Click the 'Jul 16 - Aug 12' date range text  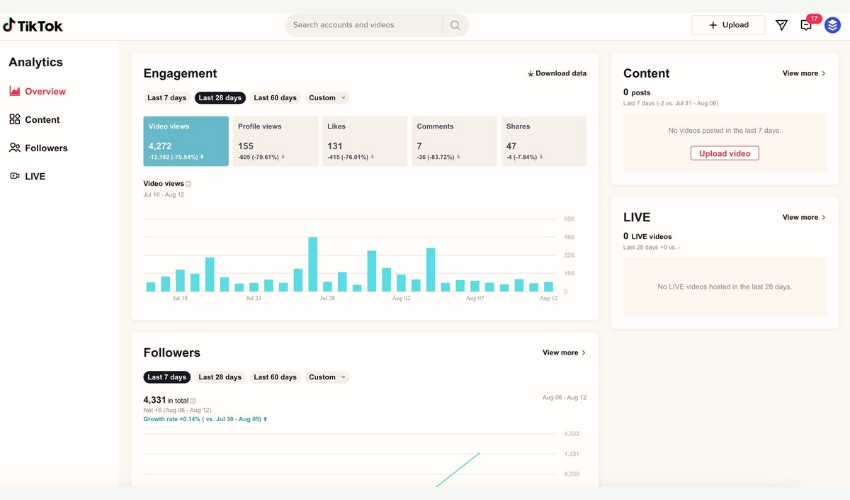pyautogui.click(x=164, y=195)
